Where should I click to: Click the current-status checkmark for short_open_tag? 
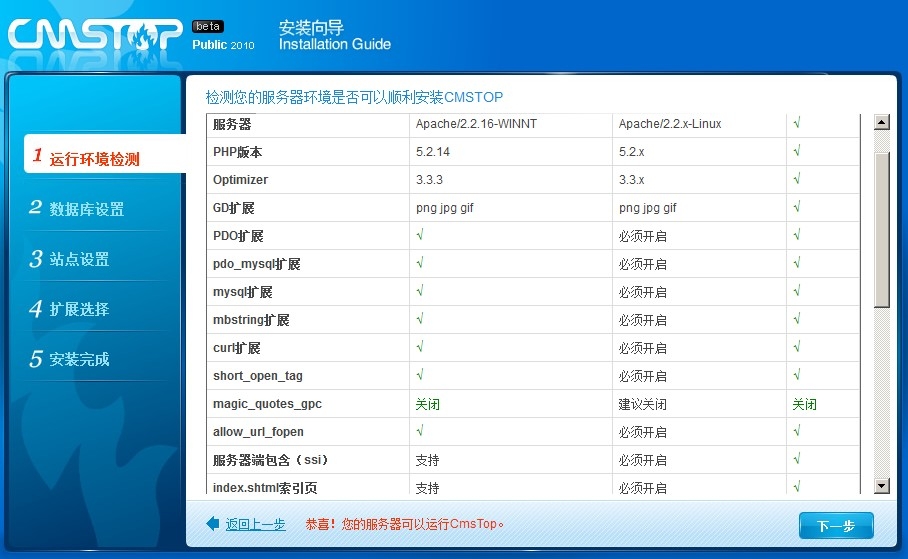[x=420, y=375]
